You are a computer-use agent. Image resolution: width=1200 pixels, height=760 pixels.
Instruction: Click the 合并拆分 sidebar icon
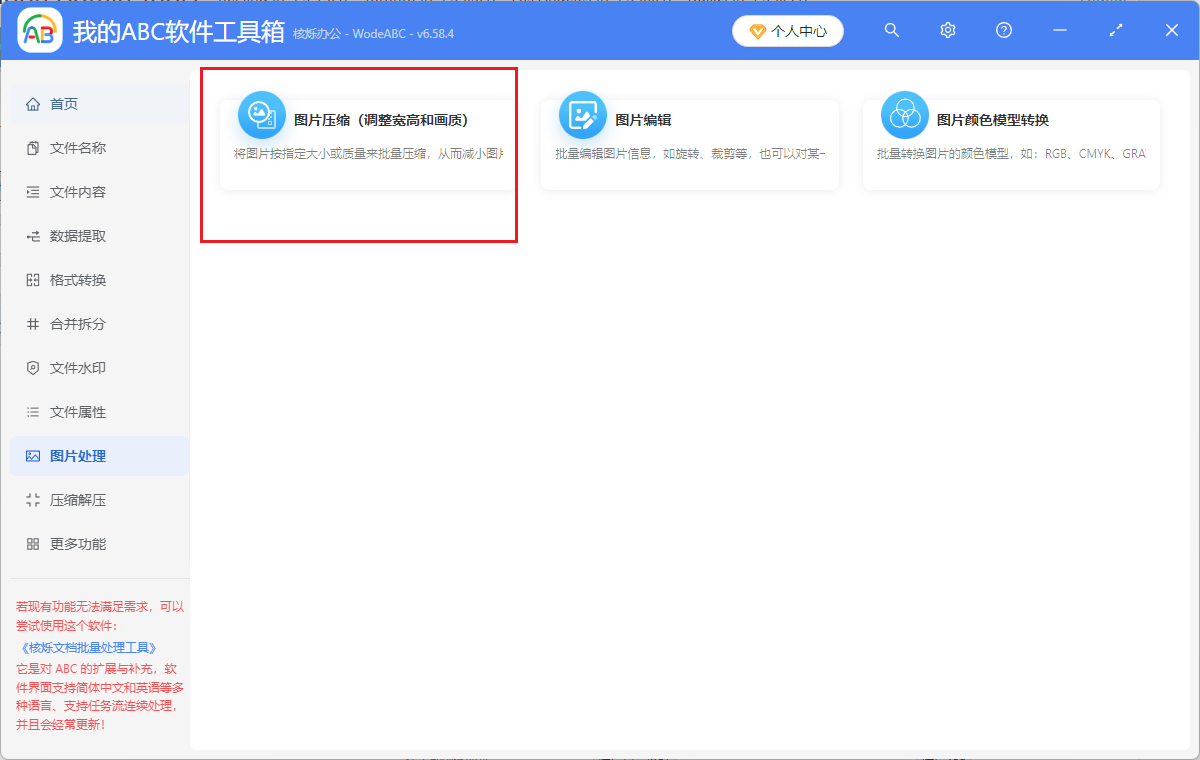(x=34, y=323)
